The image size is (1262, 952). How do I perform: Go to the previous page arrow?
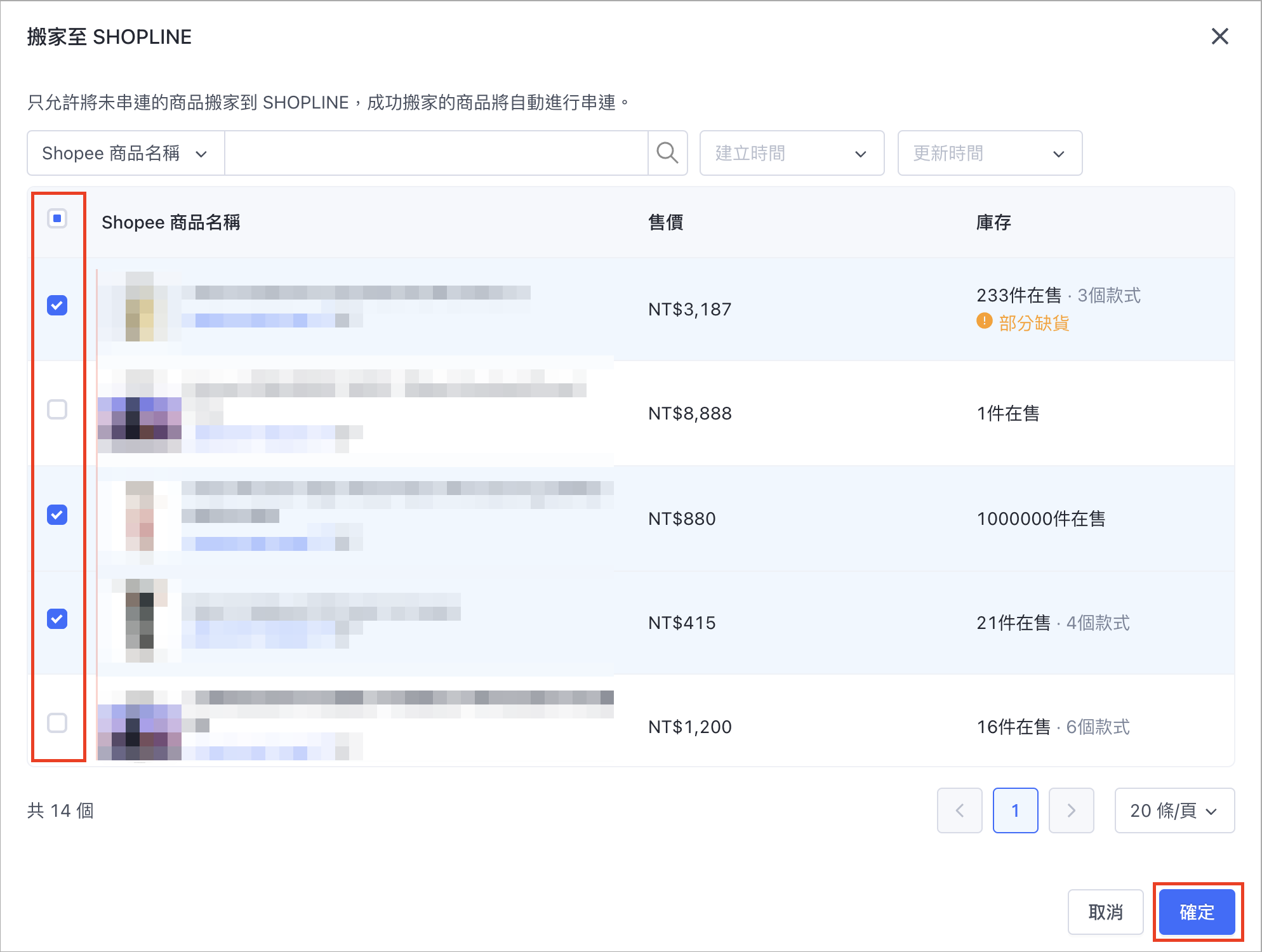960,810
